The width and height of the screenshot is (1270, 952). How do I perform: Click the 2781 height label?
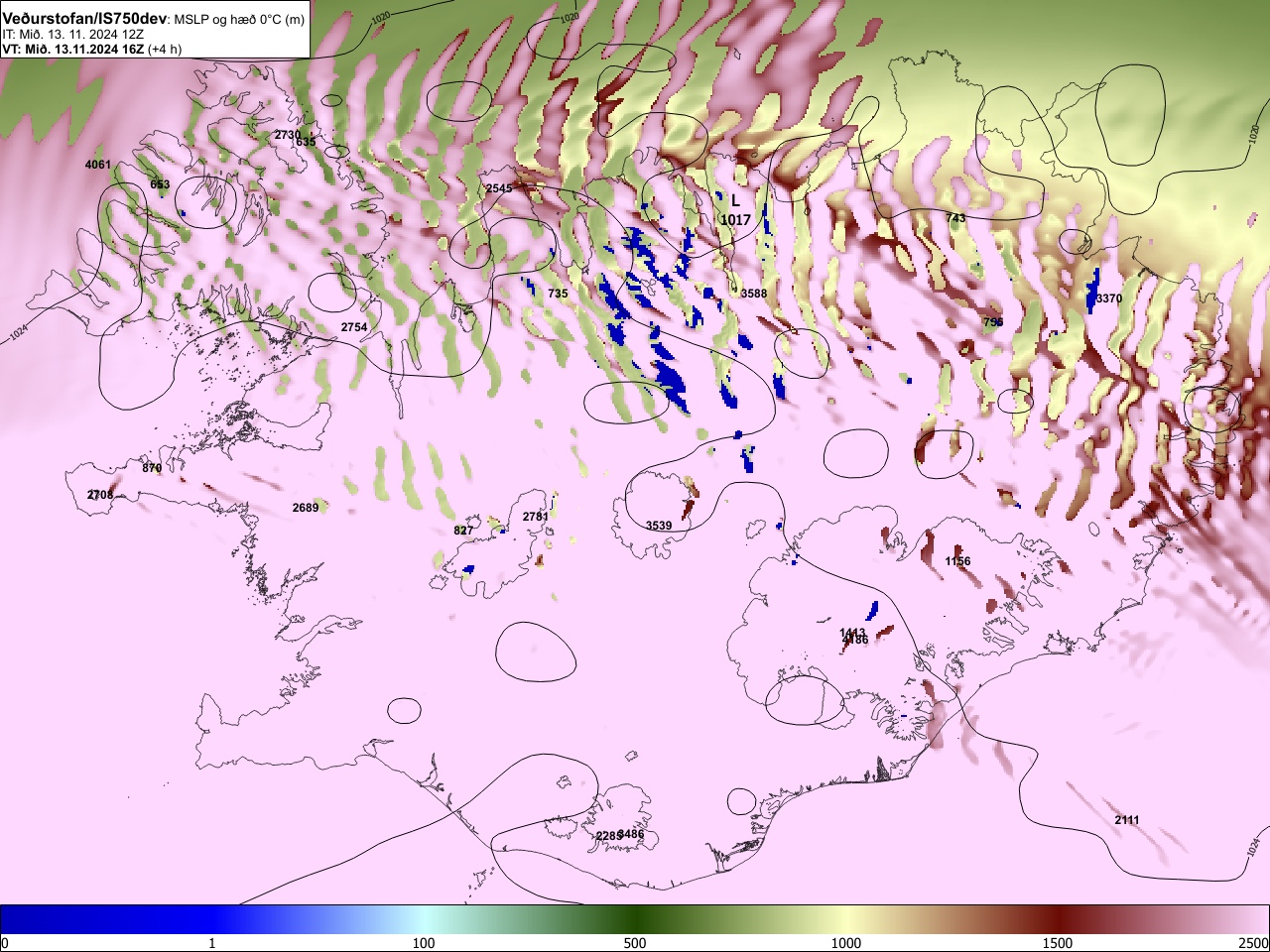click(x=536, y=517)
